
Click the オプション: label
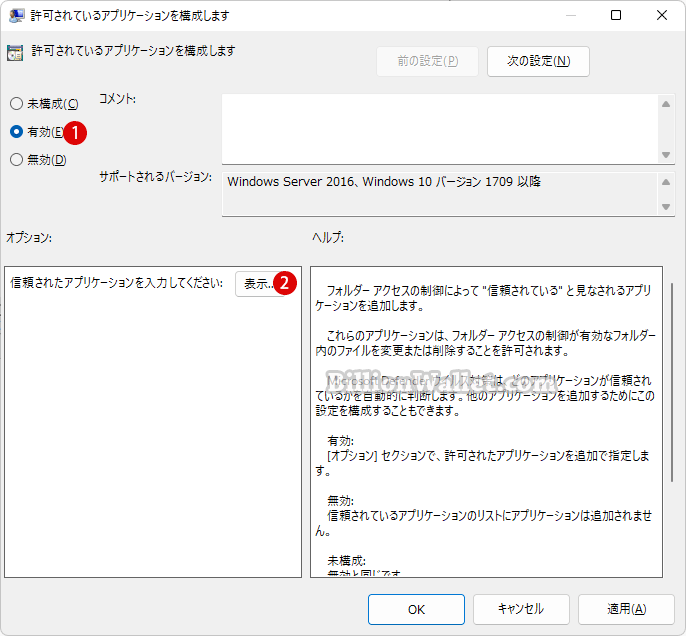[x=29, y=238]
